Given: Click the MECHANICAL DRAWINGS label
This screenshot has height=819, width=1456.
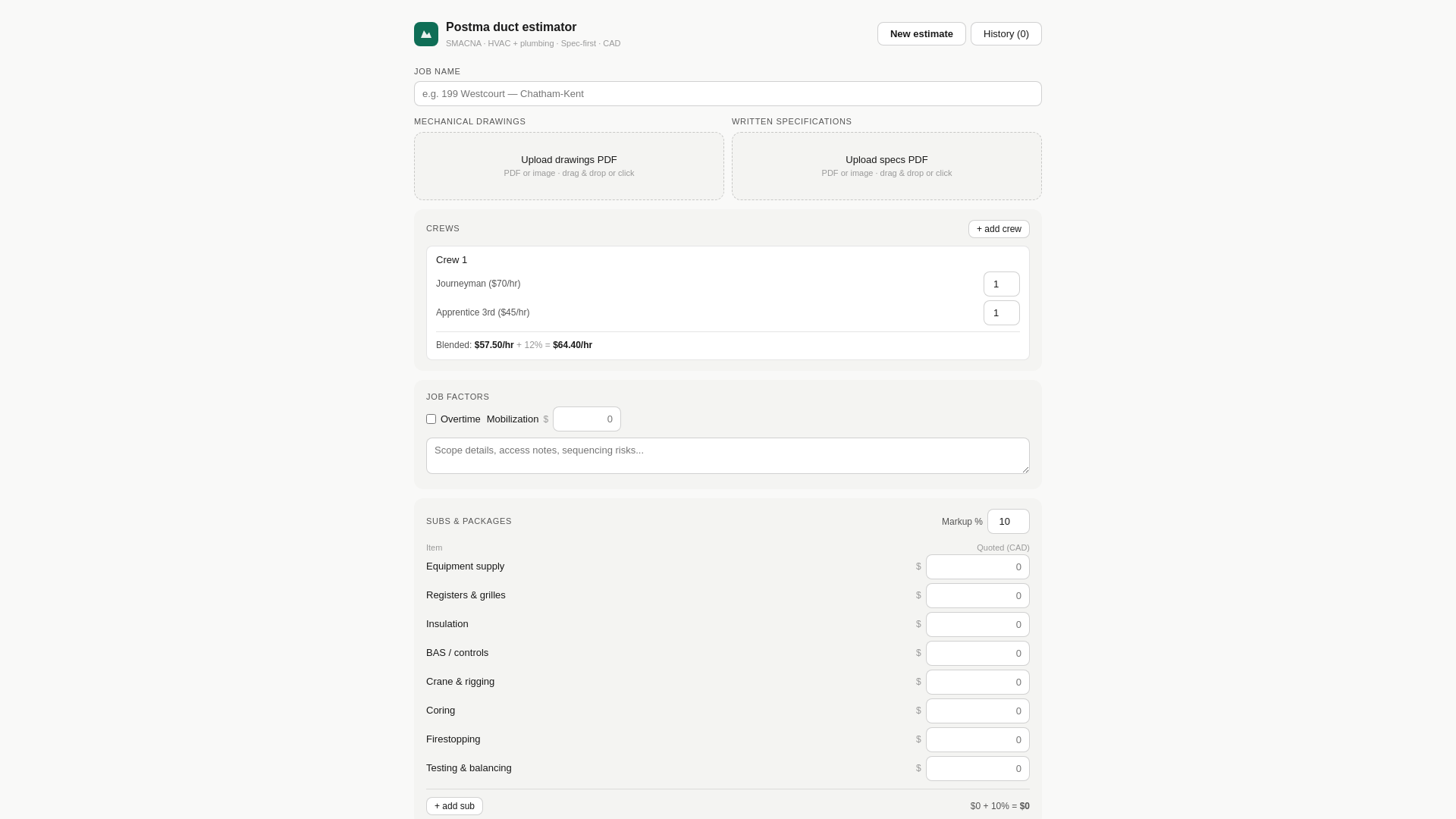Looking at the screenshot, I should click(469, 122).
